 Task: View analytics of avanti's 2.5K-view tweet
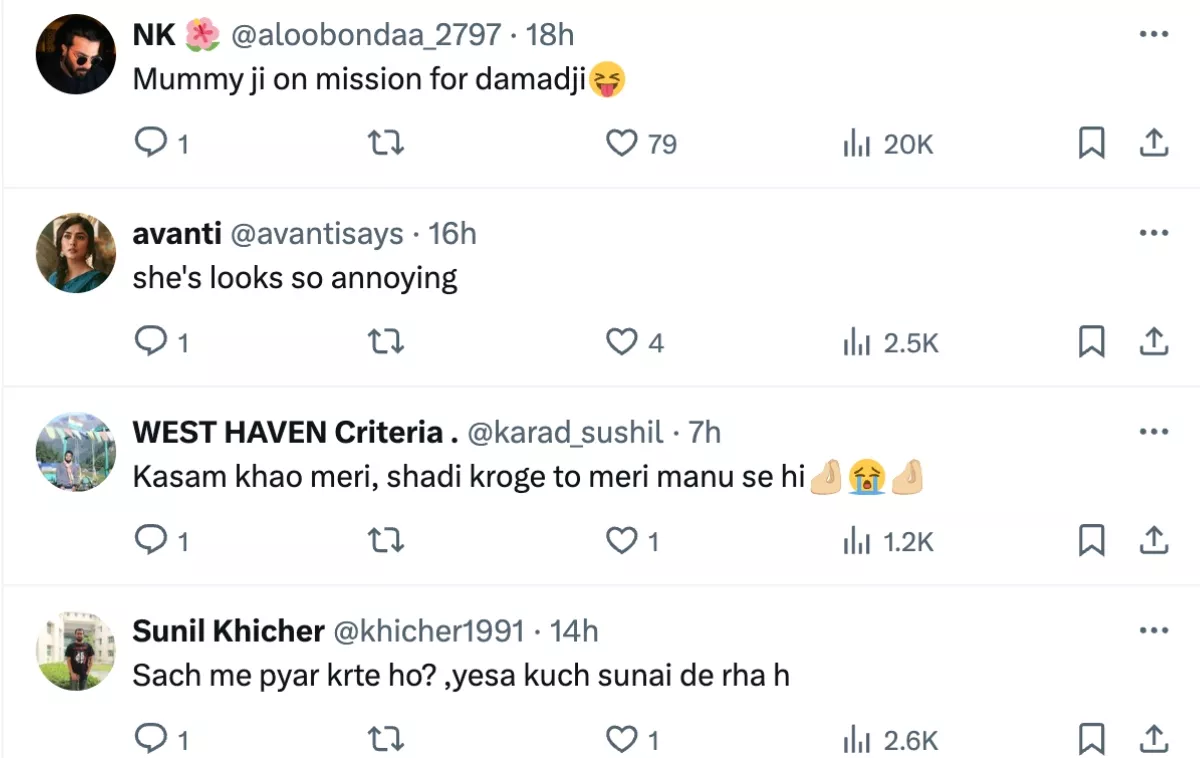coord(890,343)
